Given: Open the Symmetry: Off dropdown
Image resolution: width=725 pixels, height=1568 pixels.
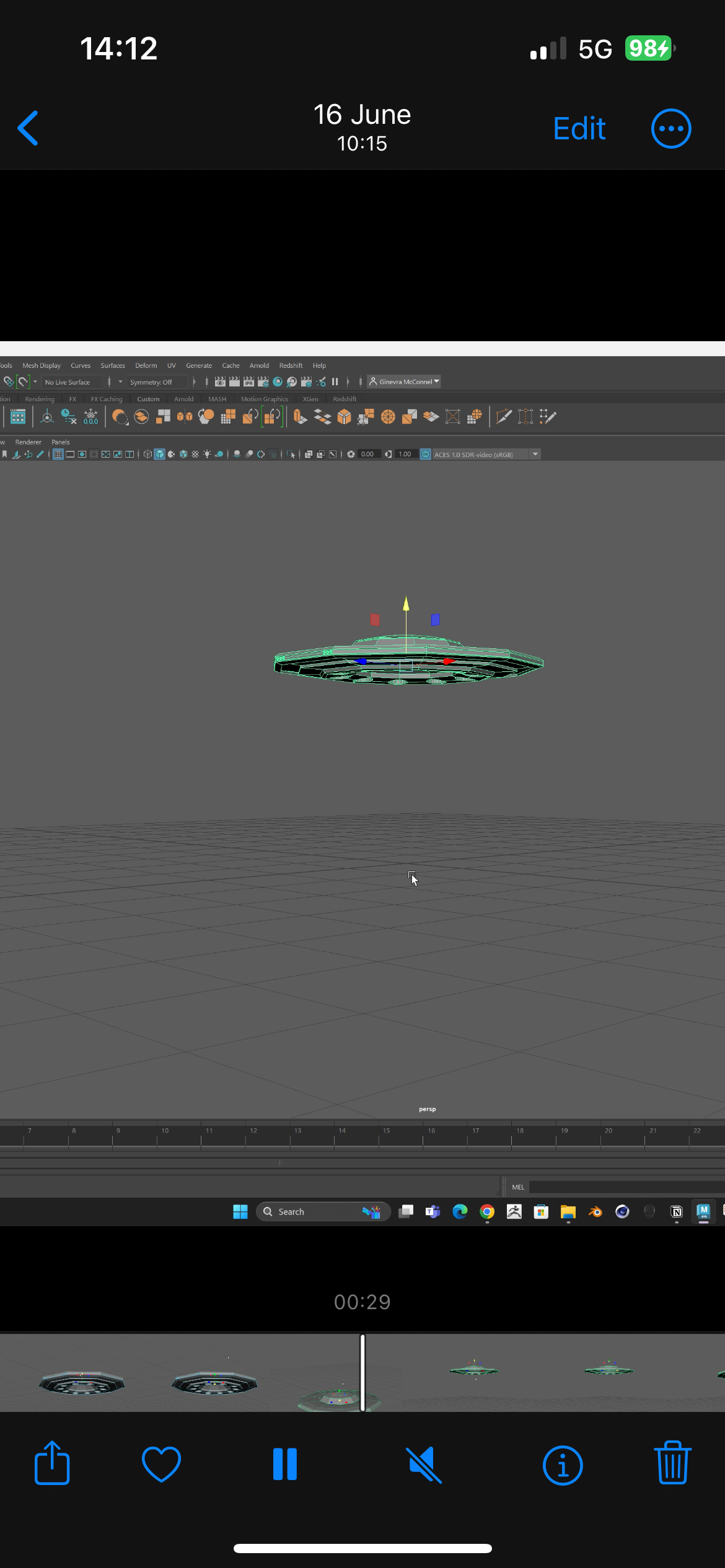Looking at the screenshot, I should 157,382.
